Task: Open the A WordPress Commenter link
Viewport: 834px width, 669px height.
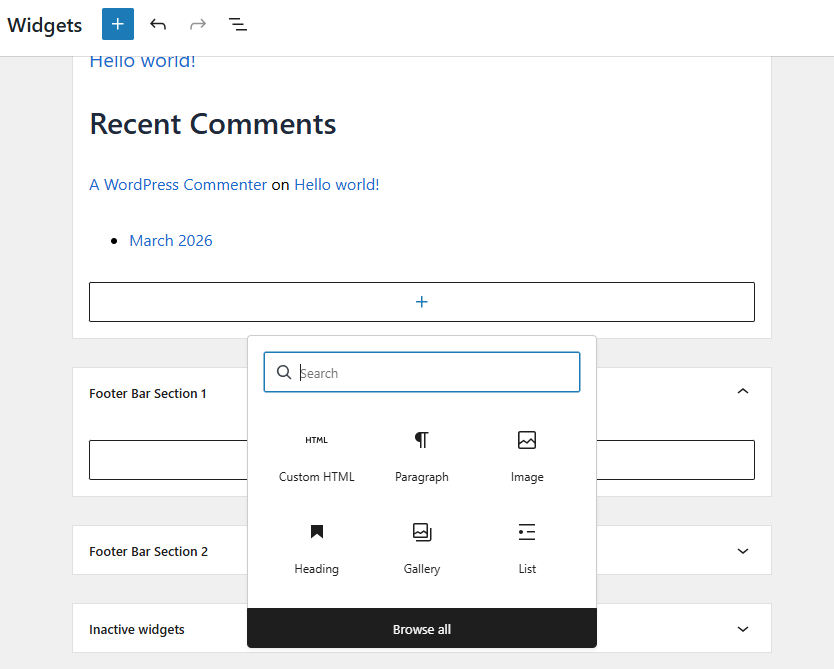Action: tap(178, 185)
